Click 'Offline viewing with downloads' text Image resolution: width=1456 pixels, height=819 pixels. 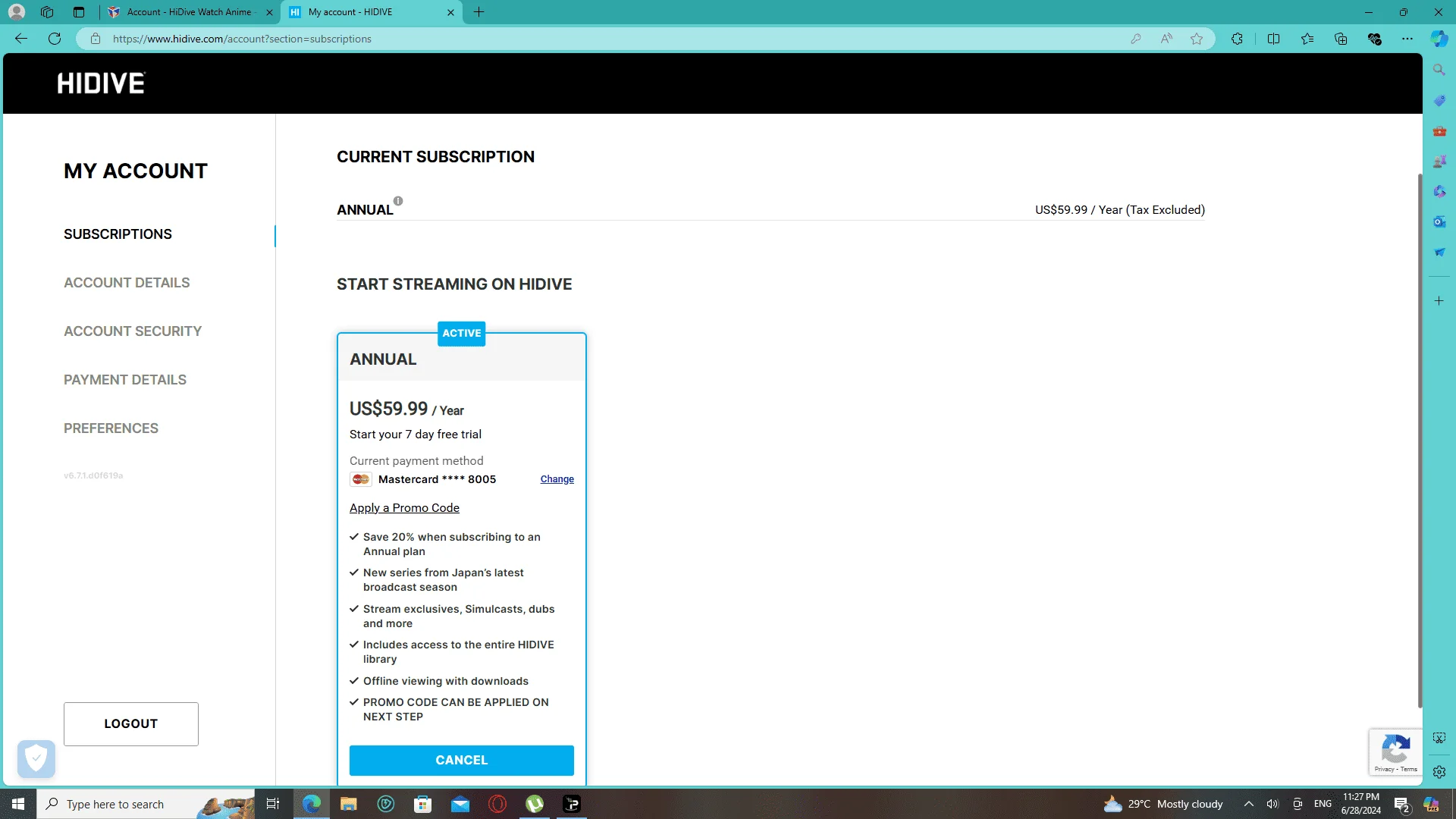coord(446,681)
